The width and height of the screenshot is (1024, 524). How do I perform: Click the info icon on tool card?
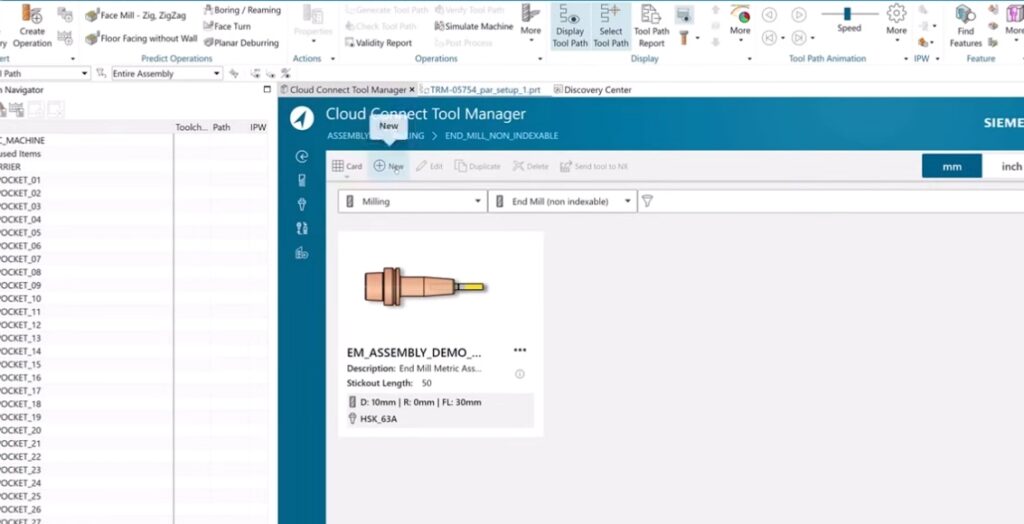click(519, 374)
